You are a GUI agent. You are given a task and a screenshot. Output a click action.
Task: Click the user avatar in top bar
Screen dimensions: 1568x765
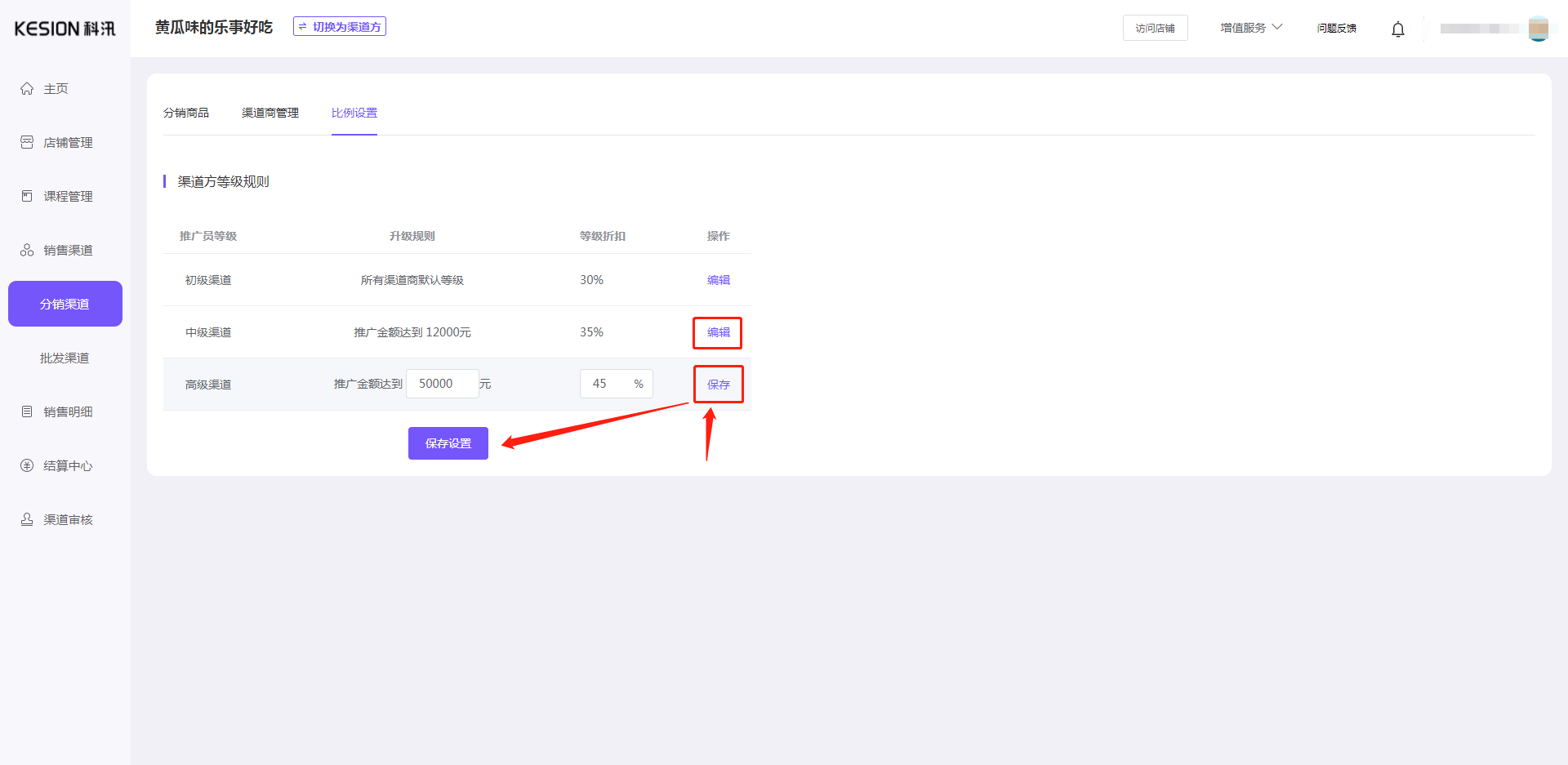tap(1538, 29)
